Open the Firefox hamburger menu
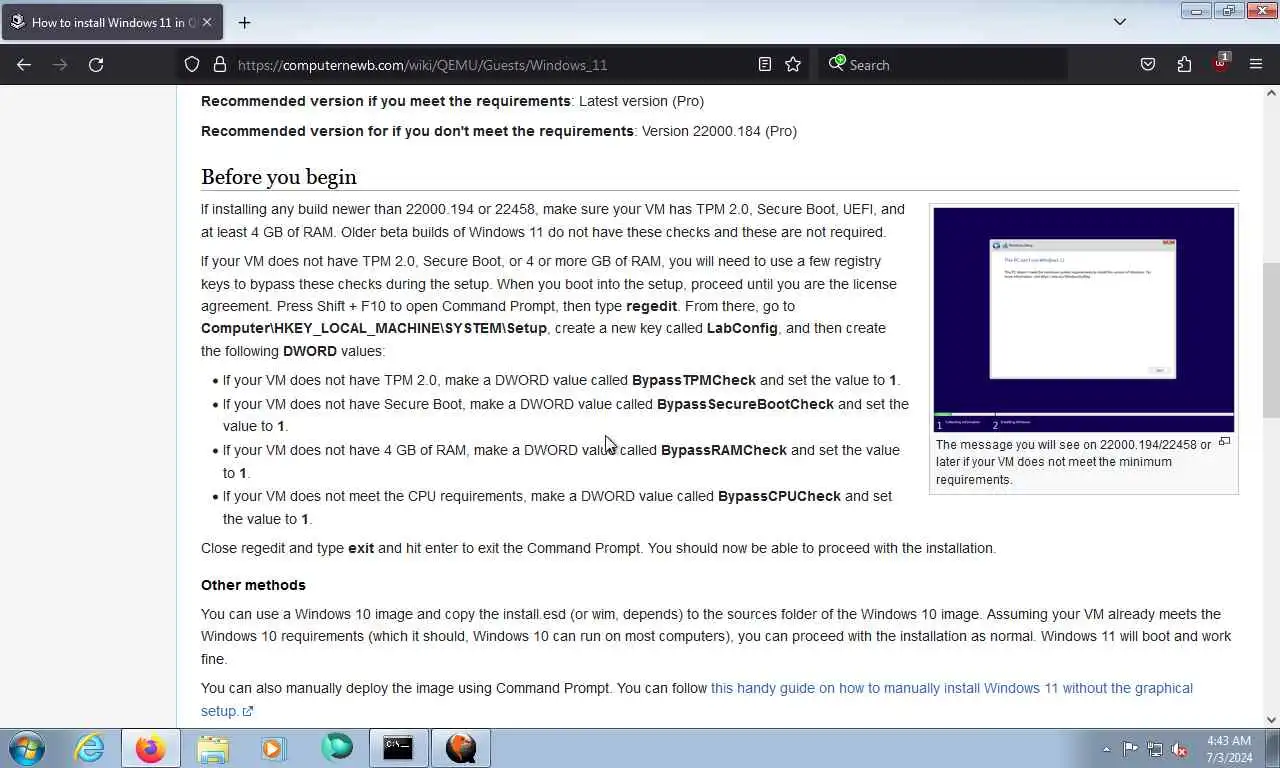 tap(1256, 64)
